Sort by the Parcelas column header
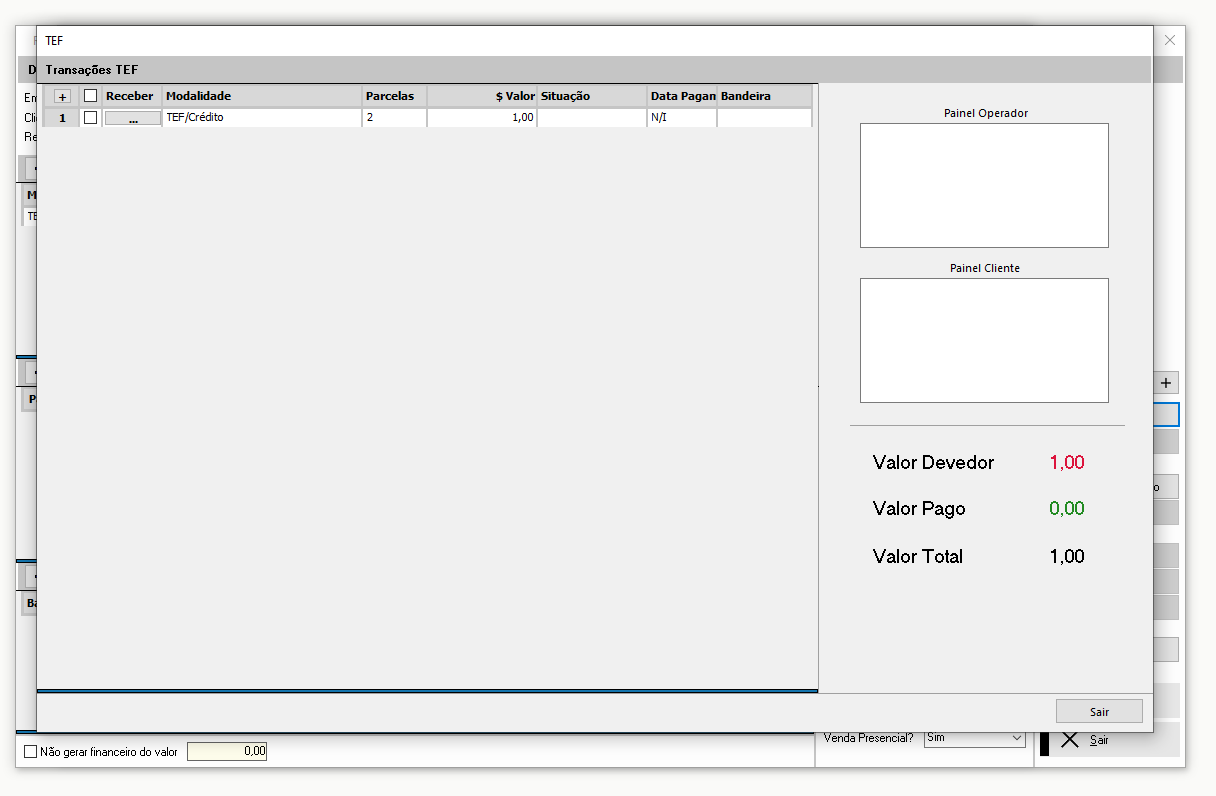This screenshot has height=796, width=1216. tap(394, 96)
